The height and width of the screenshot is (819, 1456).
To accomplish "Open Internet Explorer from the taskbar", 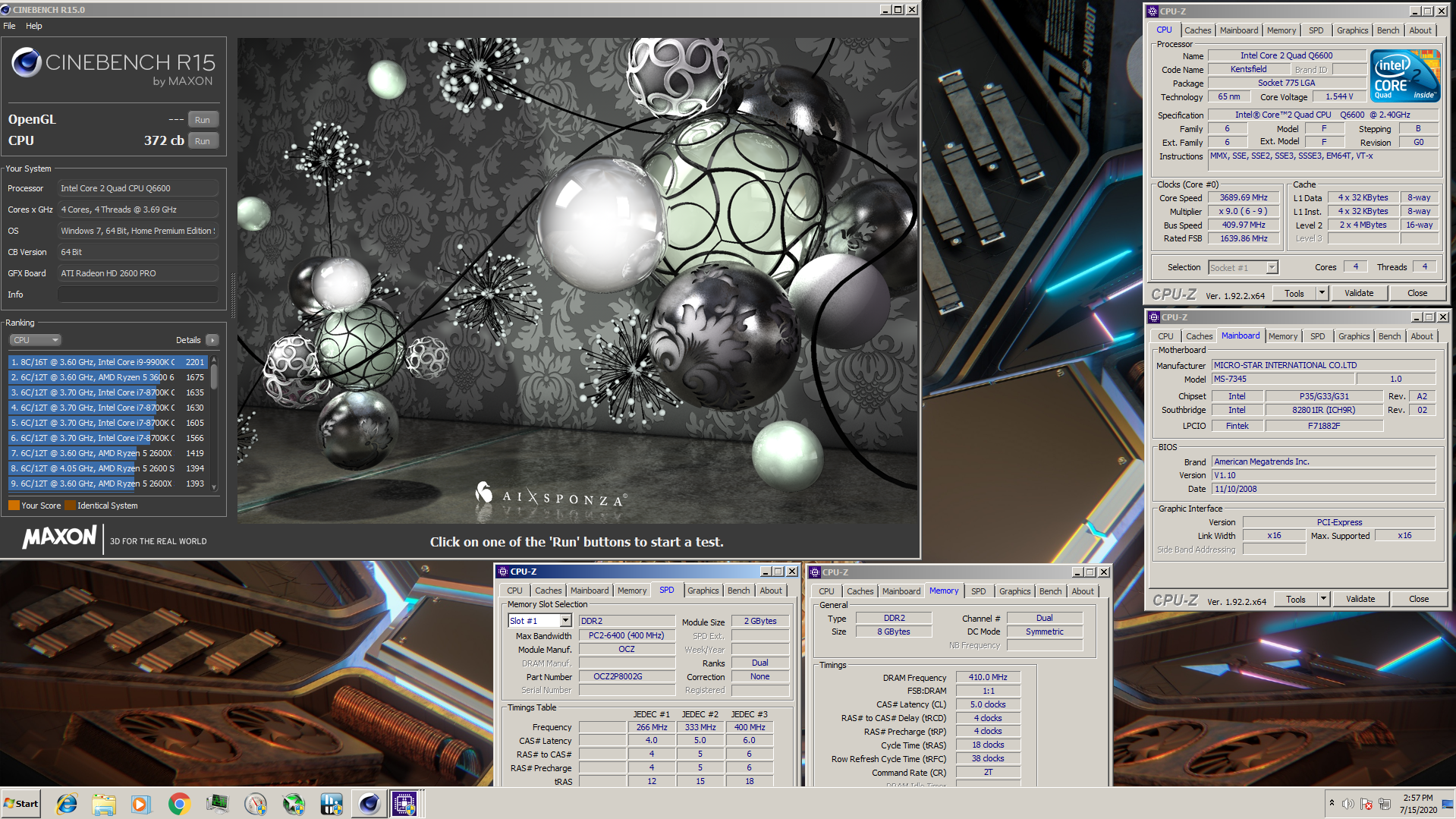I will tap(67, 804).
